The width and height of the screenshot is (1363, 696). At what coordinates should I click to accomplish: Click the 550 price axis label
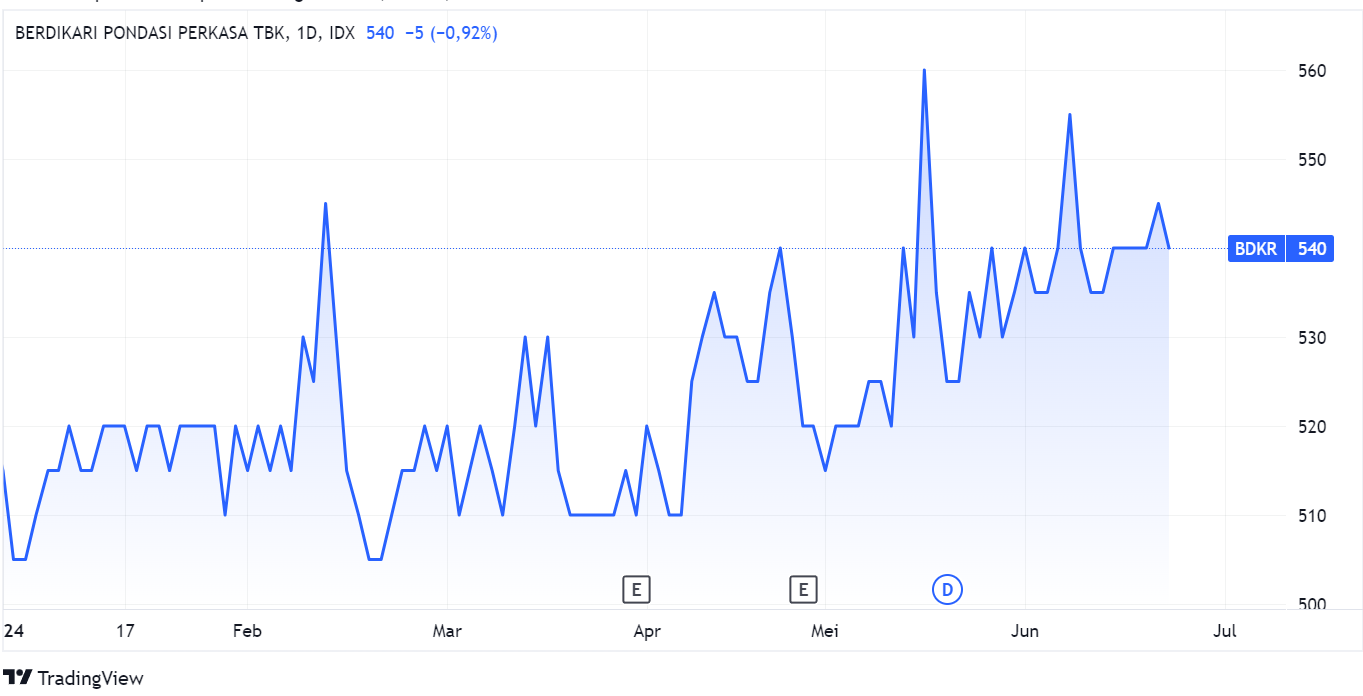1312,160
